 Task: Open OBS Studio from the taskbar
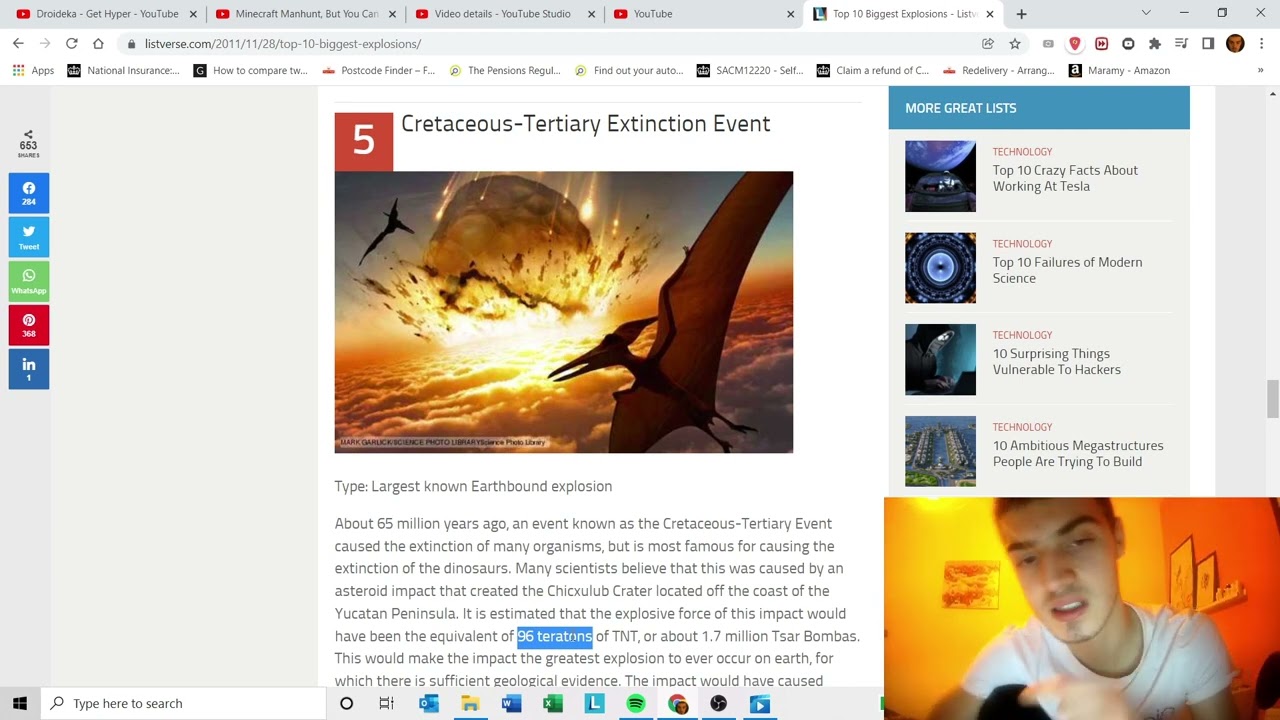pyautogui.click(x=718, y=704)
